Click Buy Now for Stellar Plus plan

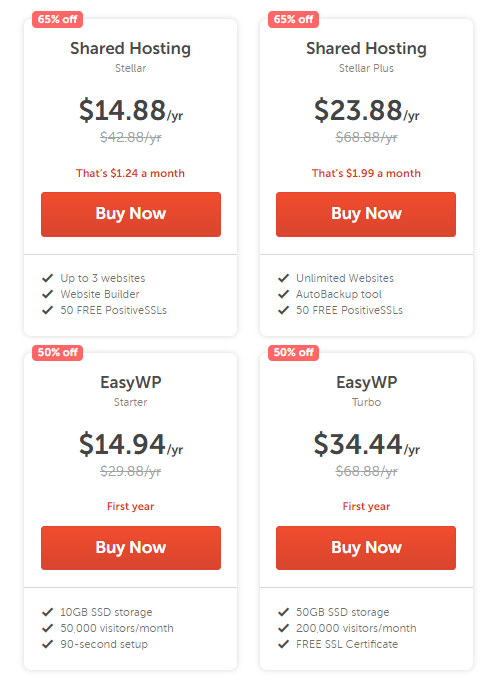(366, 214)
